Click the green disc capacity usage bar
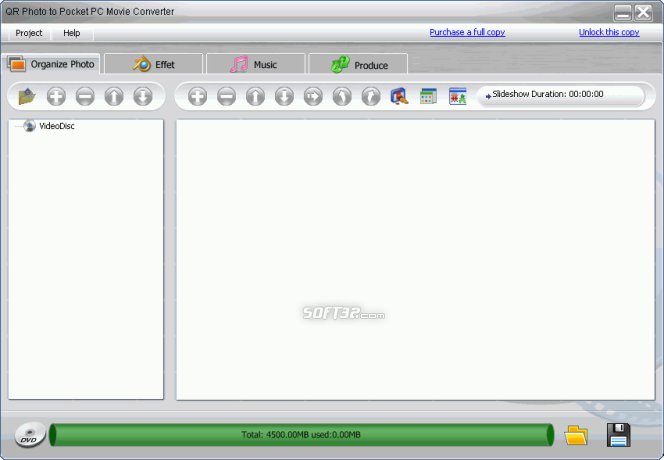The image size is (664, 460). point(301,435)
